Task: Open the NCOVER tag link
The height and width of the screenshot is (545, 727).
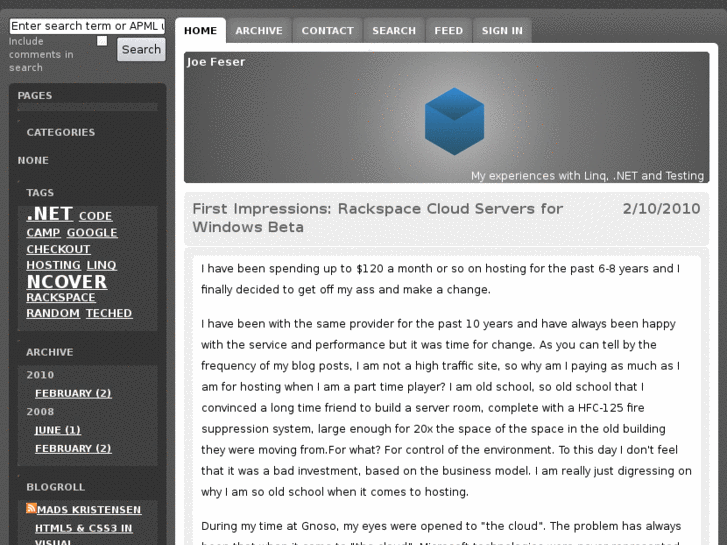Action: pos(67,282)
